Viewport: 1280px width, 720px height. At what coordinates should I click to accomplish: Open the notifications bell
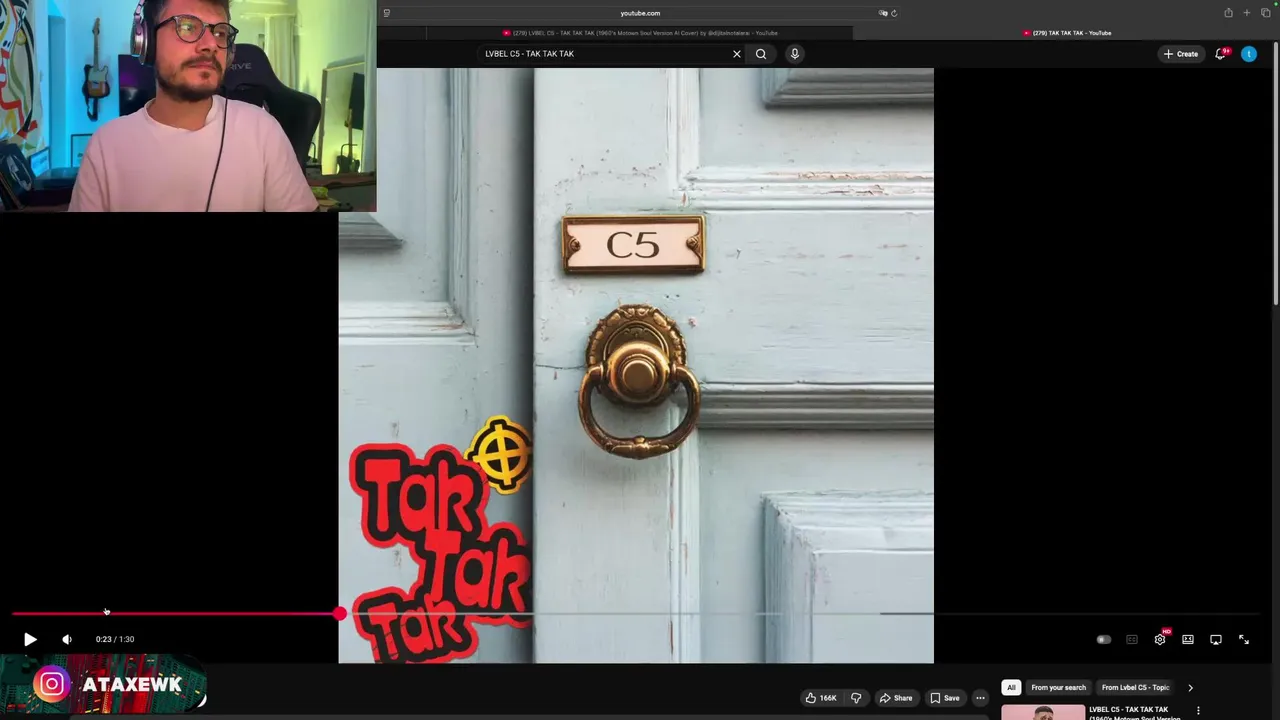[1220, 54]
